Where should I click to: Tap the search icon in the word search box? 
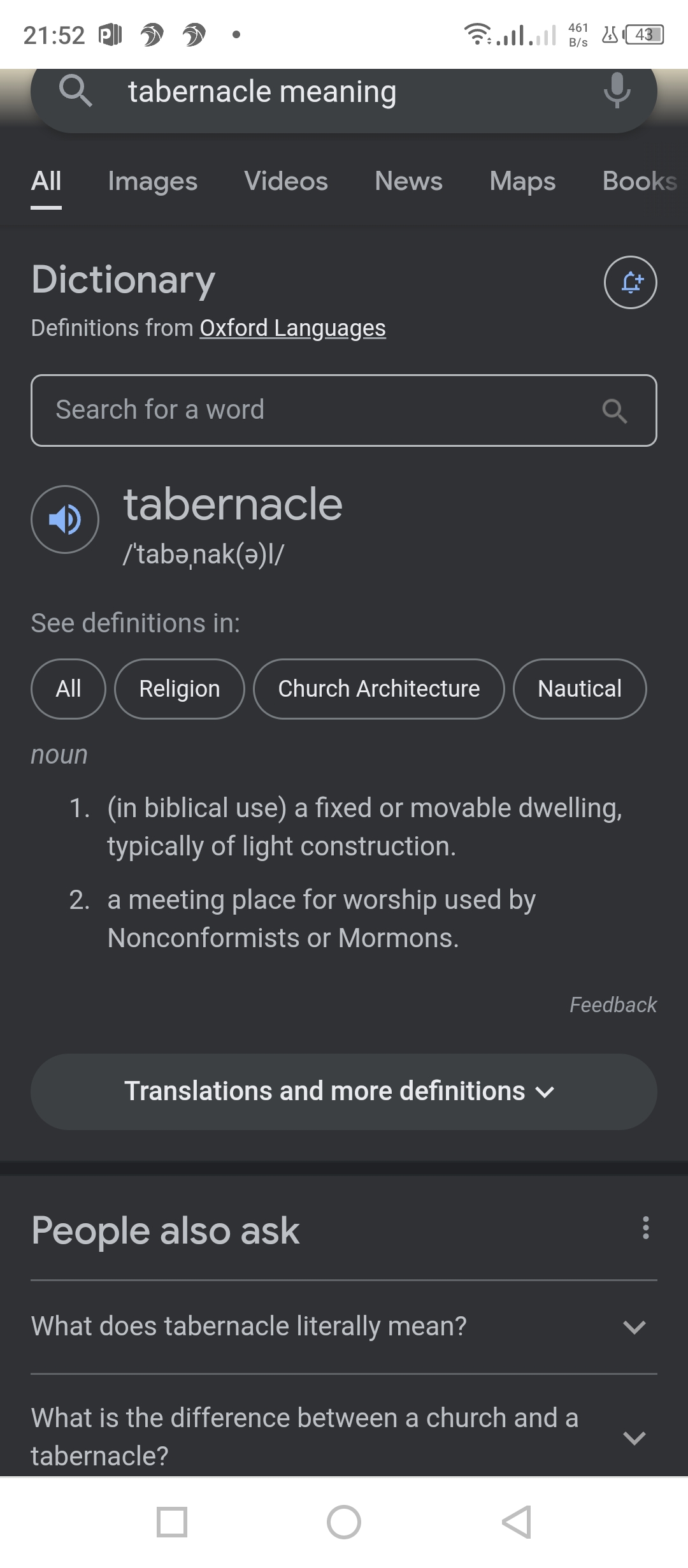tap(615, 411)
